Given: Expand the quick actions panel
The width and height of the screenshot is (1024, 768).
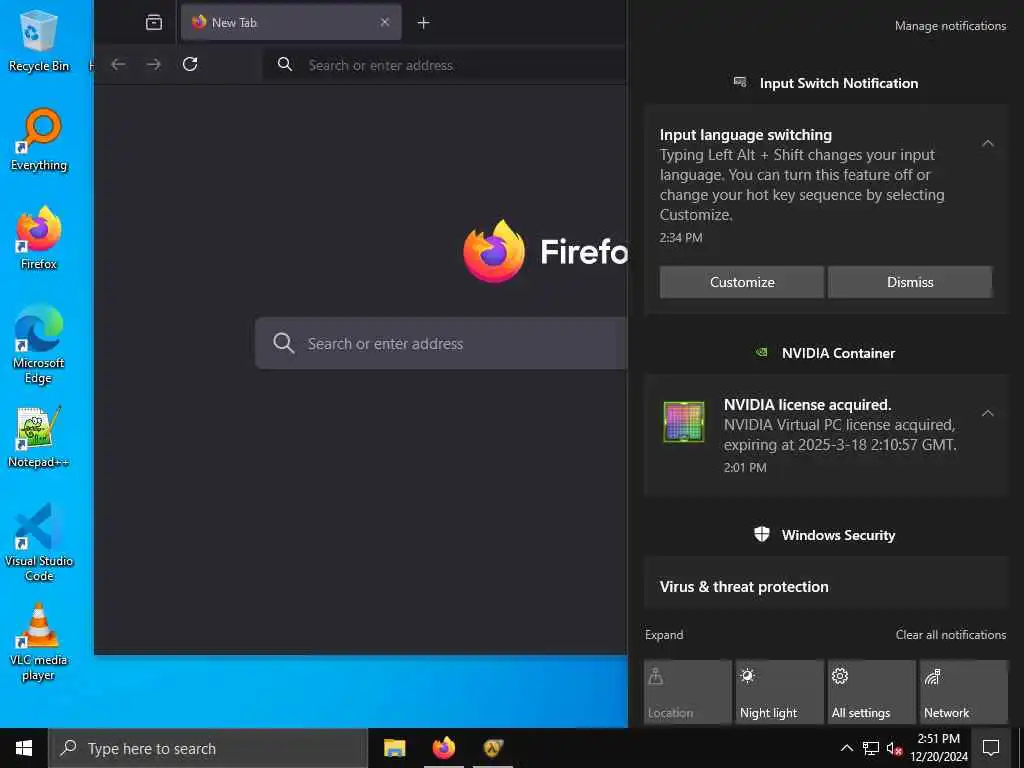Looking at the screenshot, I should click(664, 635).
